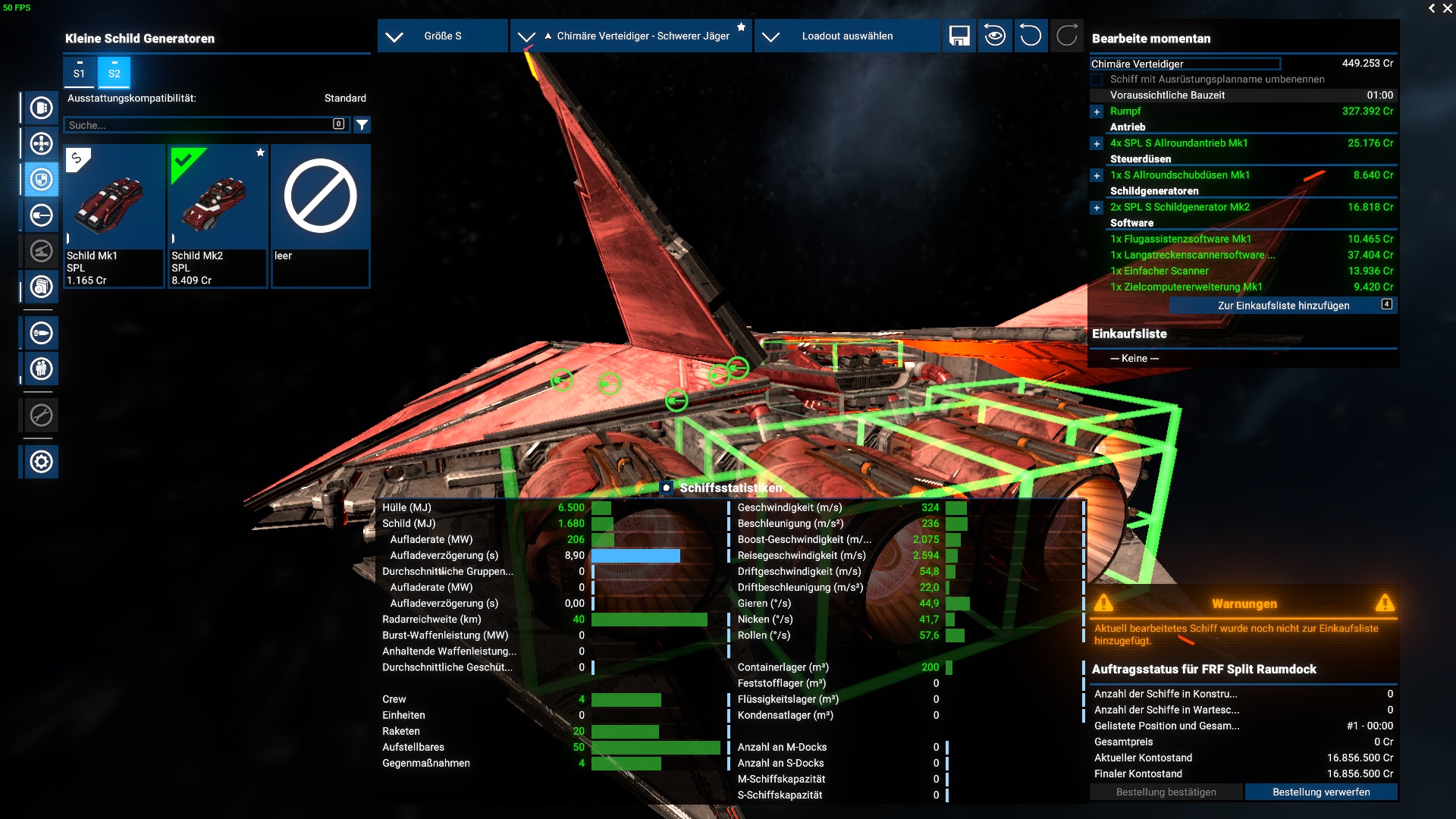Select the S2 slot tab
The width and height of the screenshot is (1456, 819).
click(x=115, y=73)
